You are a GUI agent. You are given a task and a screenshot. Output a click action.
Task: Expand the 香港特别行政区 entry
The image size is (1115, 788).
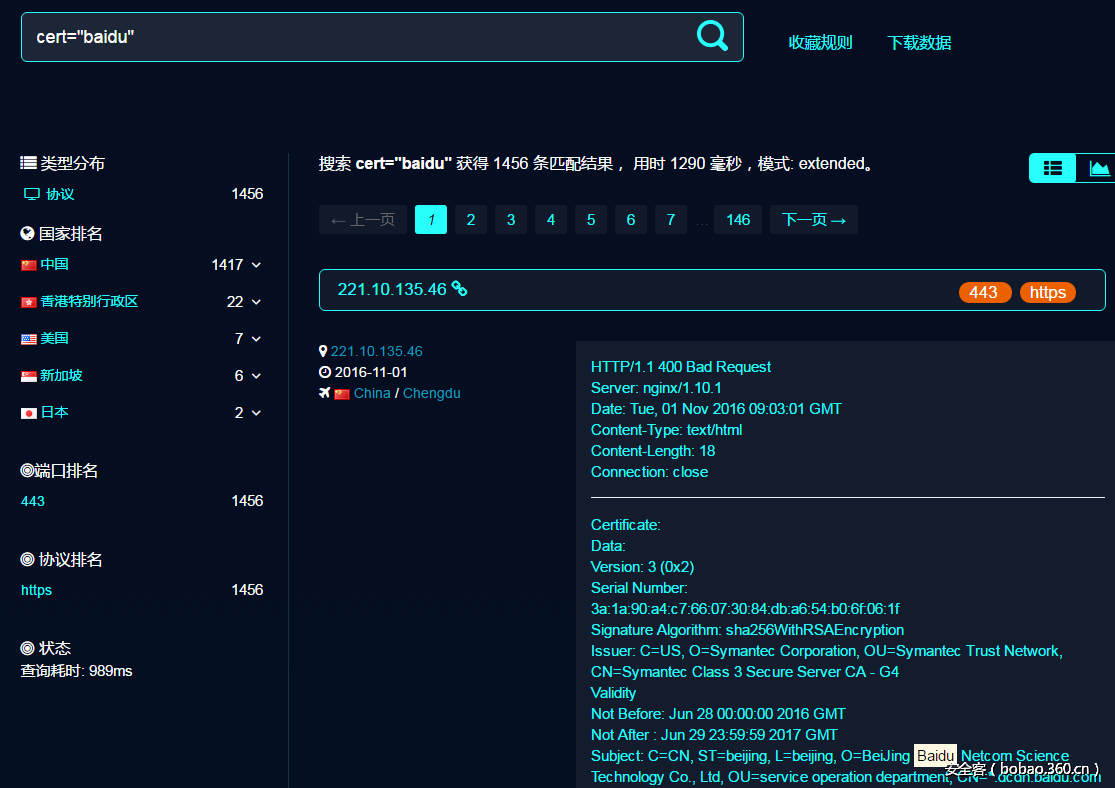(258, 301)
